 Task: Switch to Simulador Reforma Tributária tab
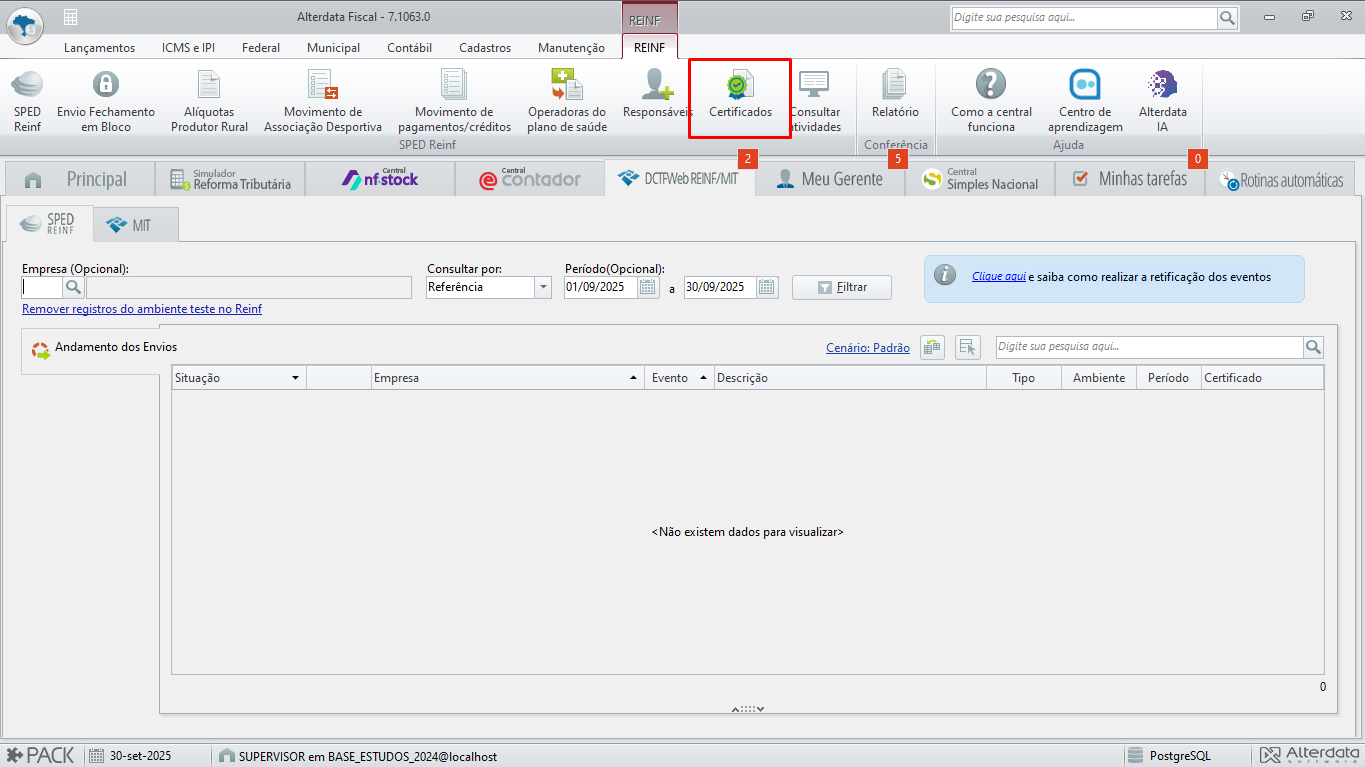230,179
